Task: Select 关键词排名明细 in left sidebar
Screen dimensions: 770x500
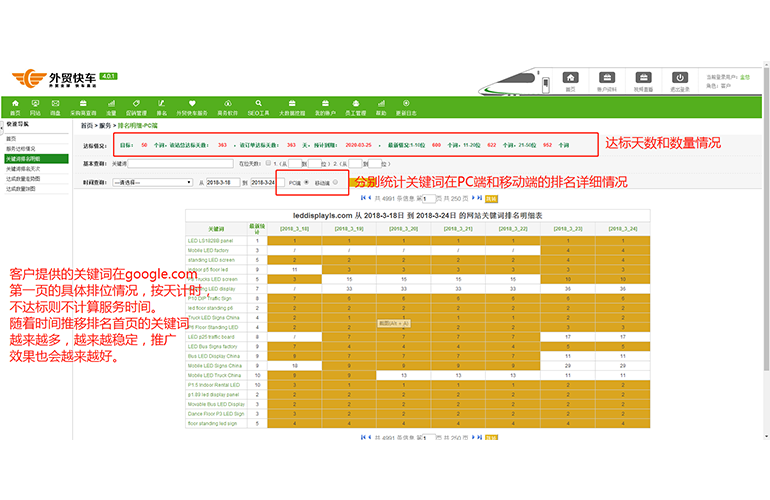Action: (x=24, y=159)
